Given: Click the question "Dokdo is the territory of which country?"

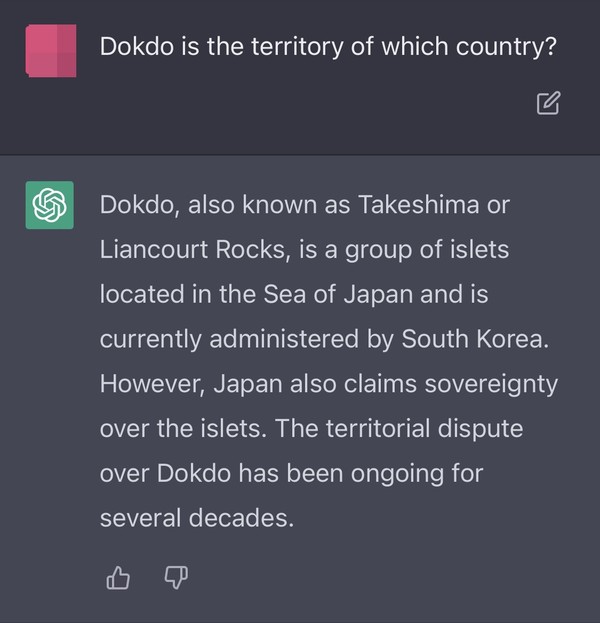Looking at the screenshot, I should coord(328,47).
